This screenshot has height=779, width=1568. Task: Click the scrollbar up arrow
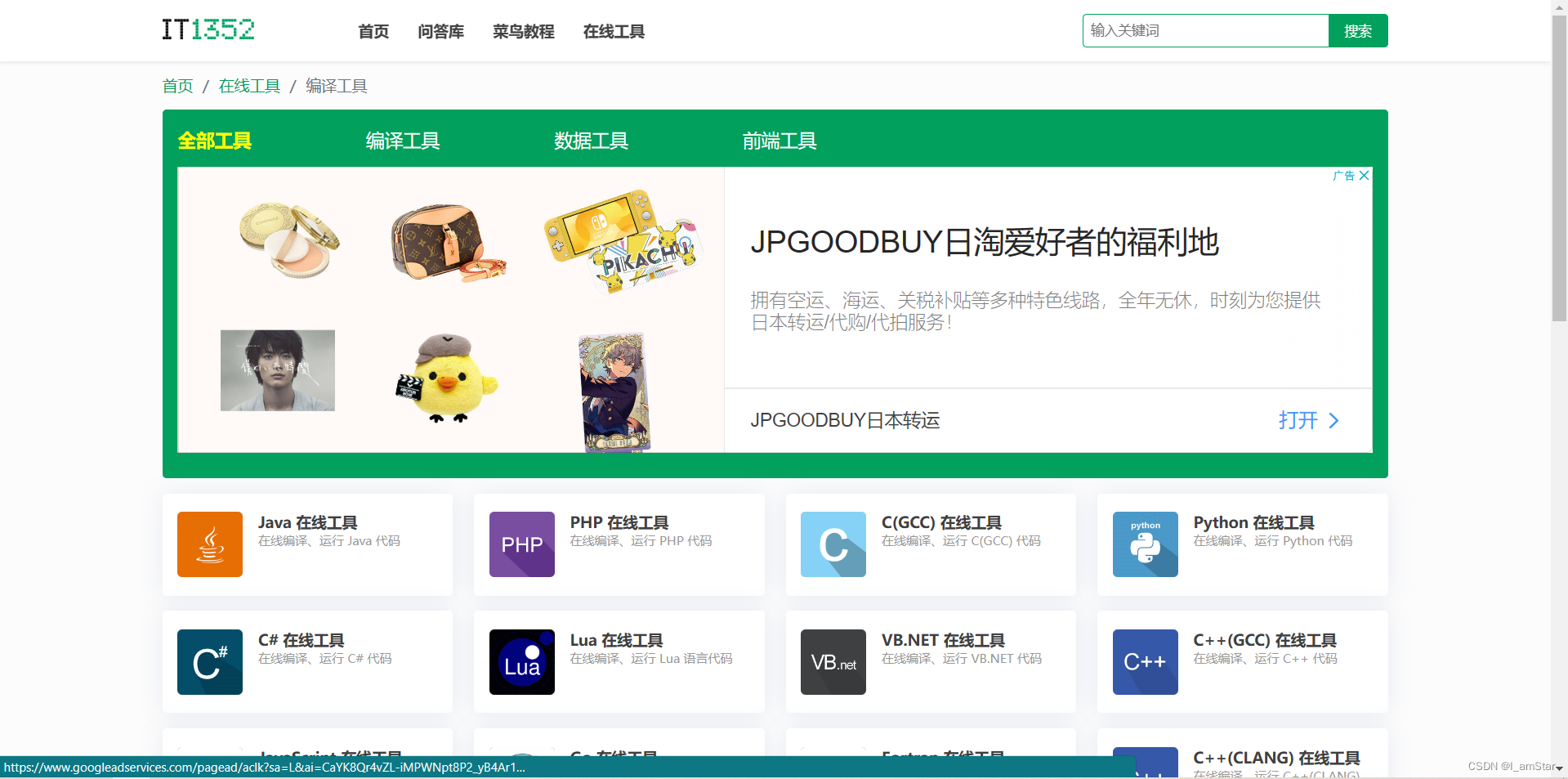click(1559, 7)
